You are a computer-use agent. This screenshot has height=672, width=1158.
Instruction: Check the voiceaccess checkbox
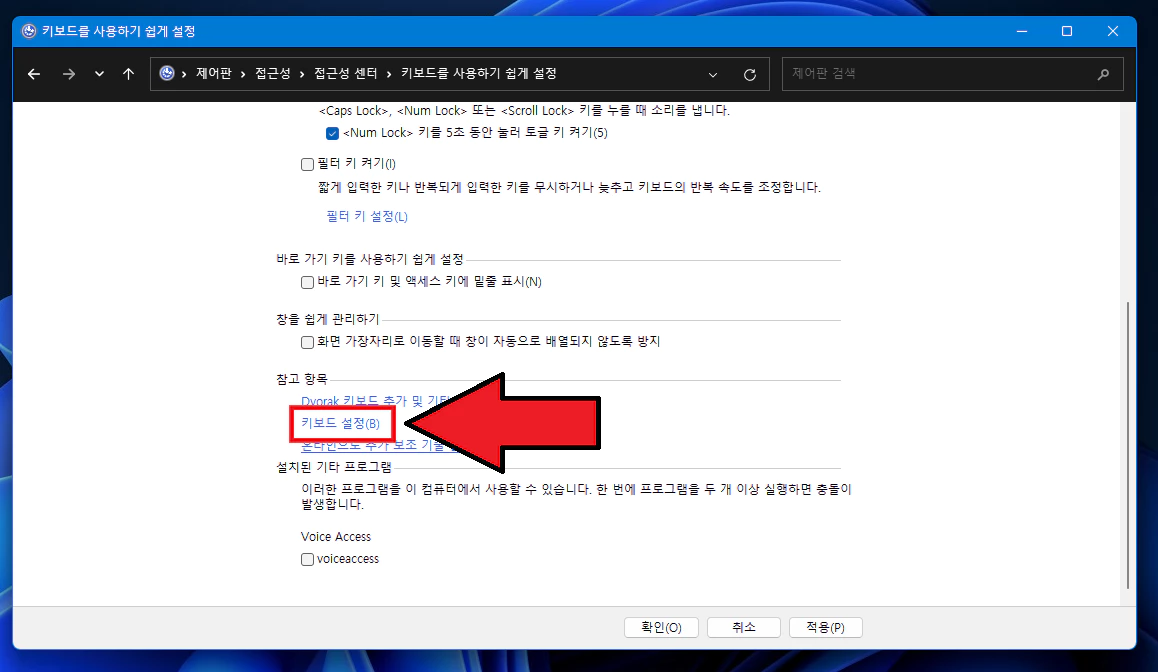307,560
